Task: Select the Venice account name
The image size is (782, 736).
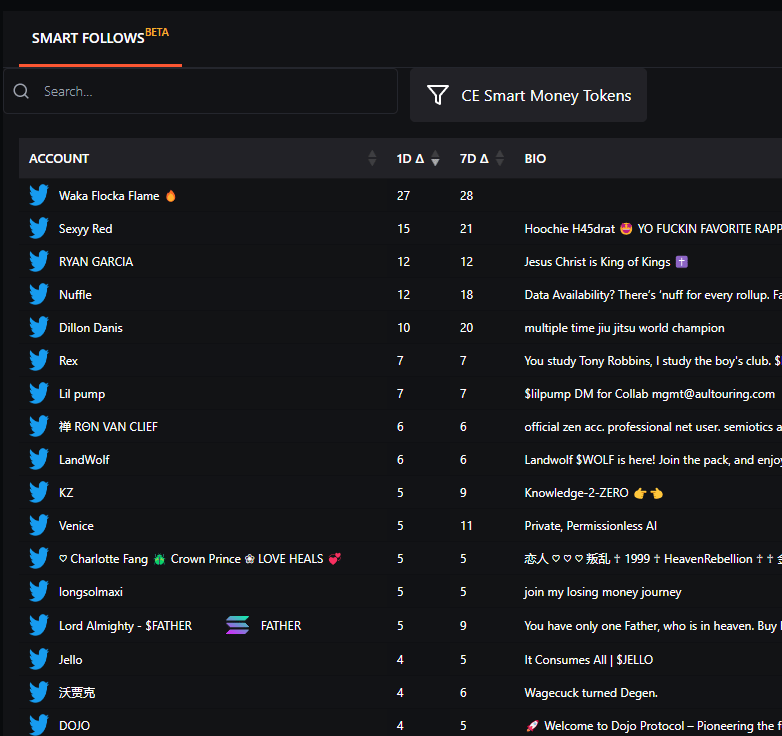Action: 76,526
